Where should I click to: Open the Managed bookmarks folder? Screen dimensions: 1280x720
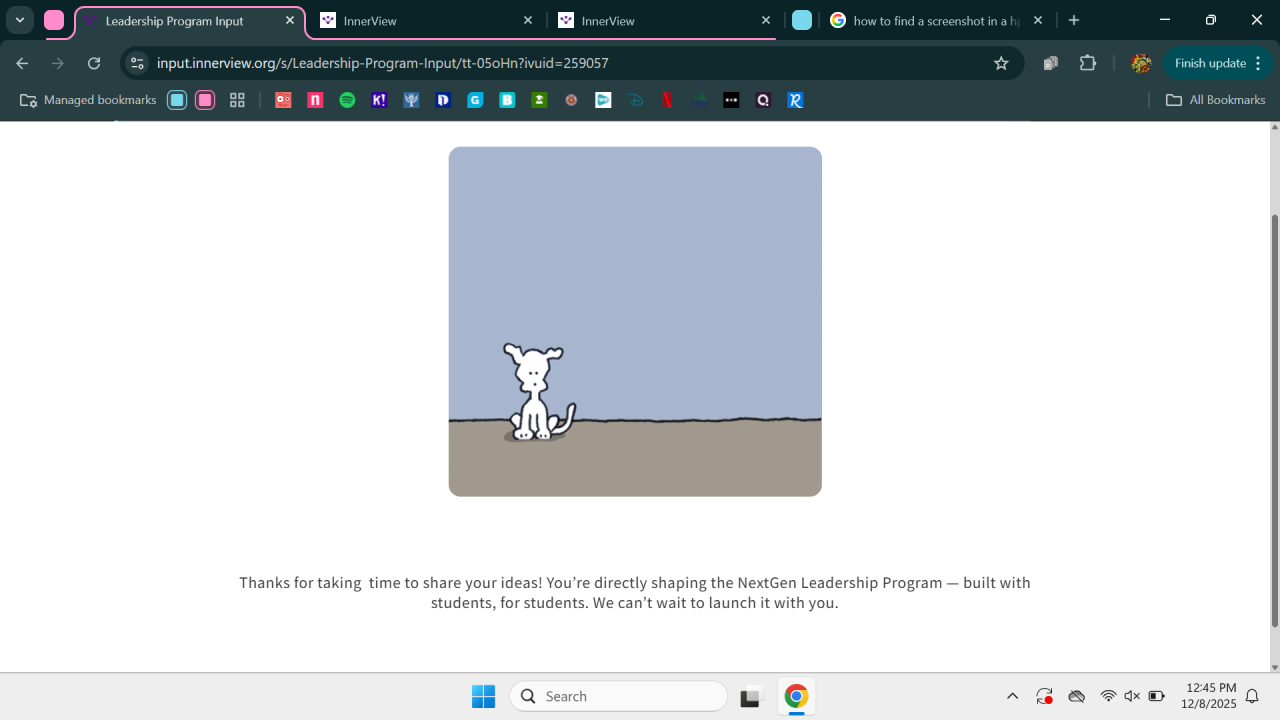click(88, 100)
